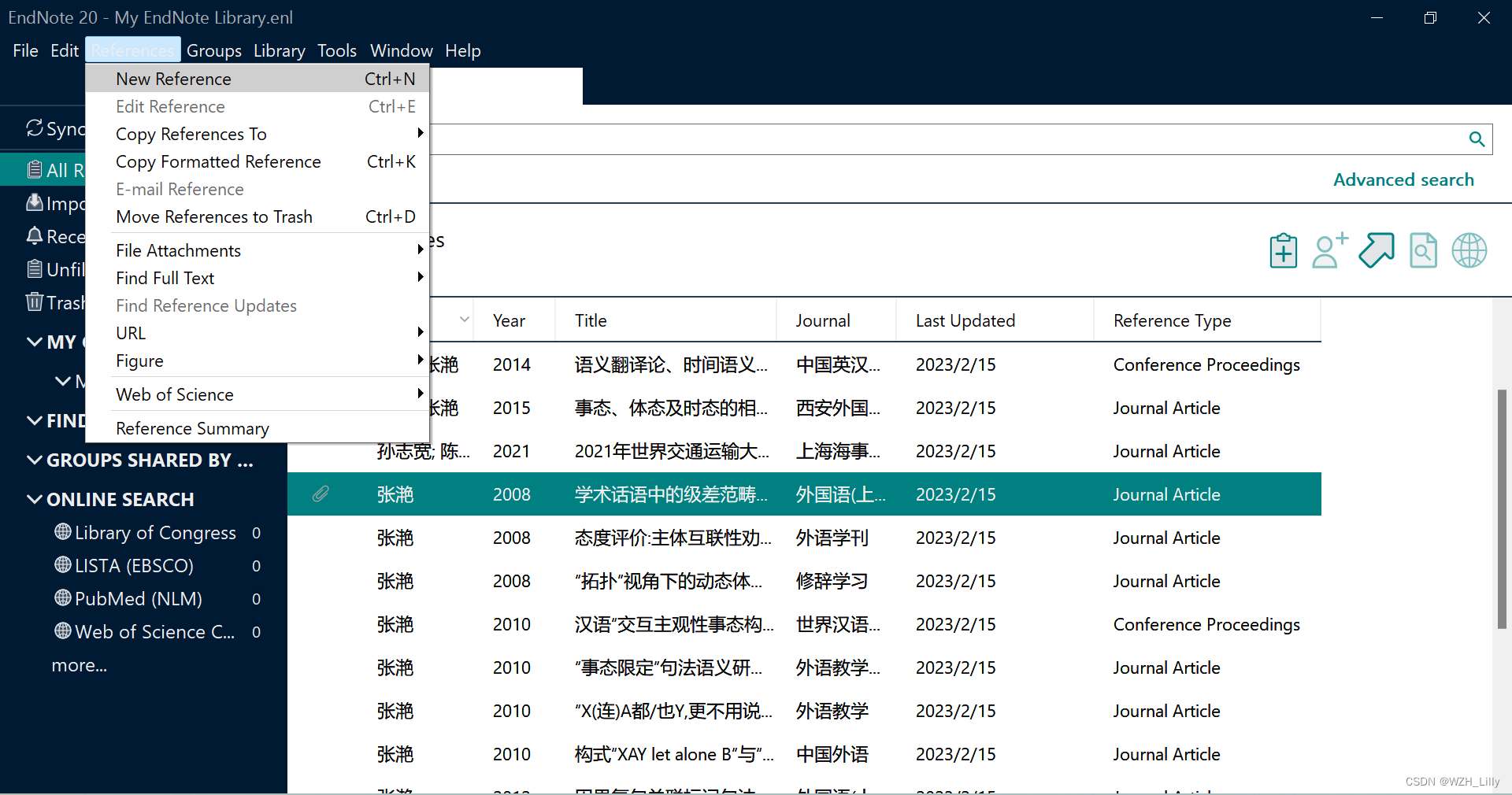The width and height of the screenshot is (1512, 795).
Task: Collapse GROUPS SHARED BY section chevron
Action: pyautogui.click(x=35, y=460)
